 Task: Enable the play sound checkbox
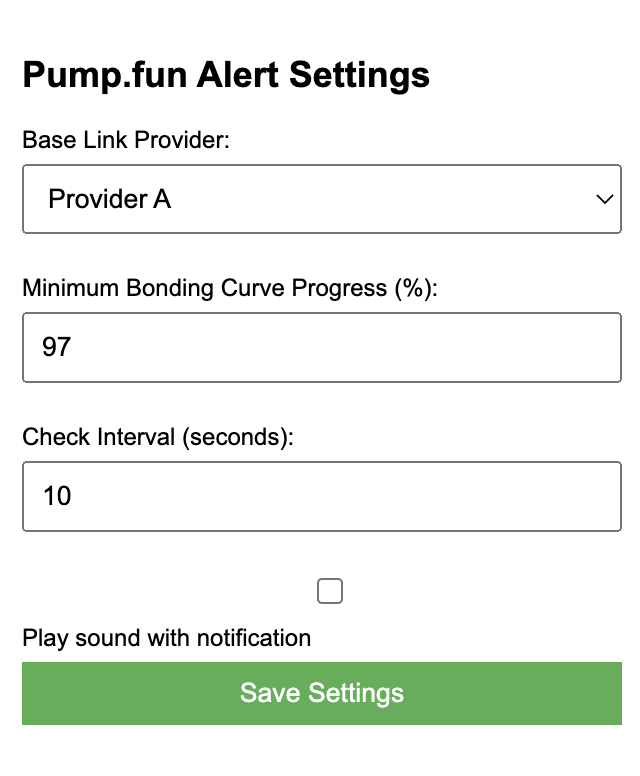coord(330,591)
